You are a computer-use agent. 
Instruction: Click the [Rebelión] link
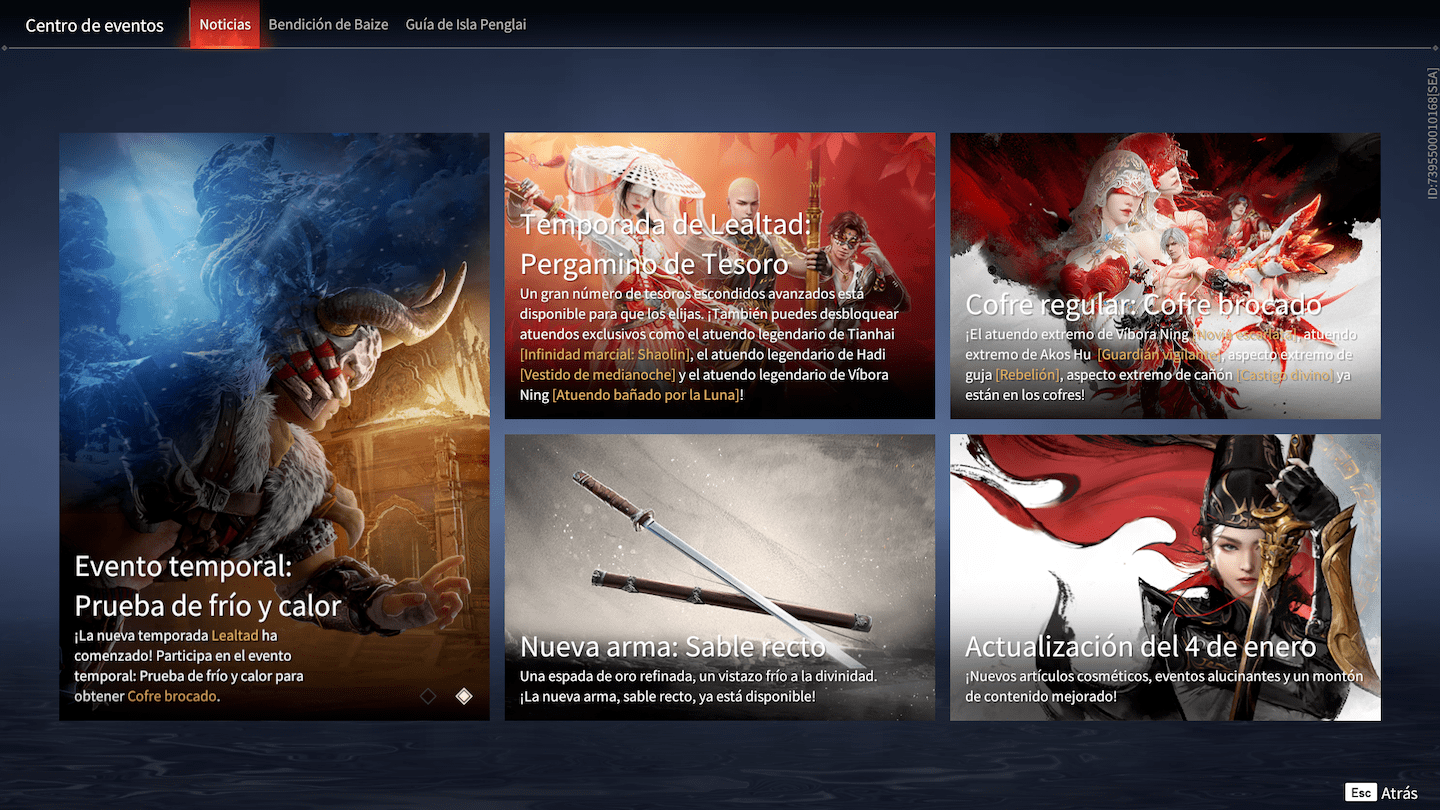coord(1027,375)
